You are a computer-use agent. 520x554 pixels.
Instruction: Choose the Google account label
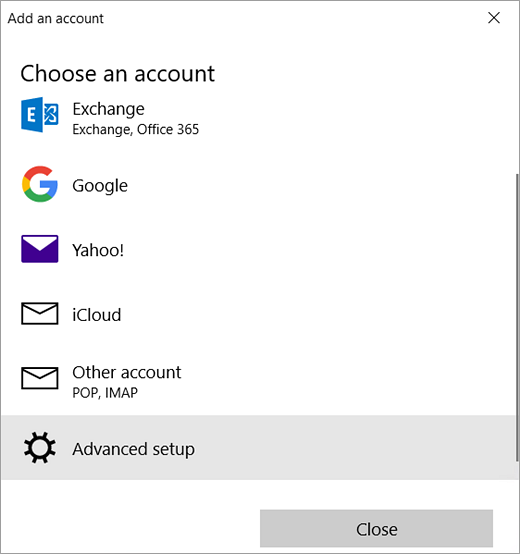(100, 186)
